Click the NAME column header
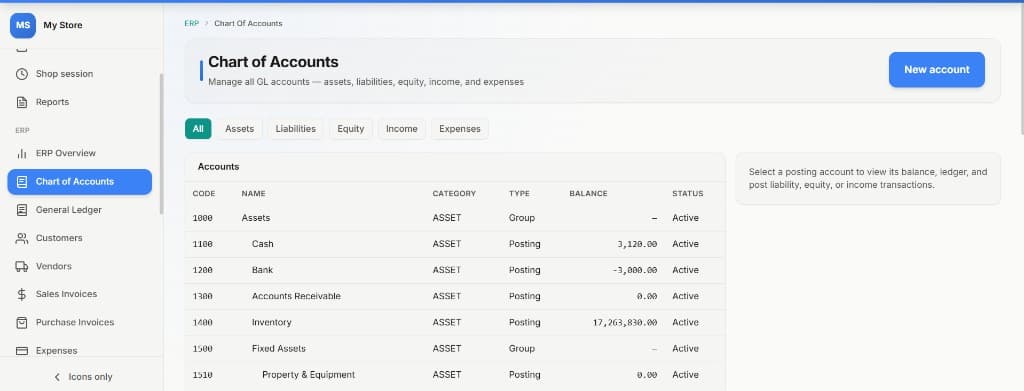 point(253,194)
